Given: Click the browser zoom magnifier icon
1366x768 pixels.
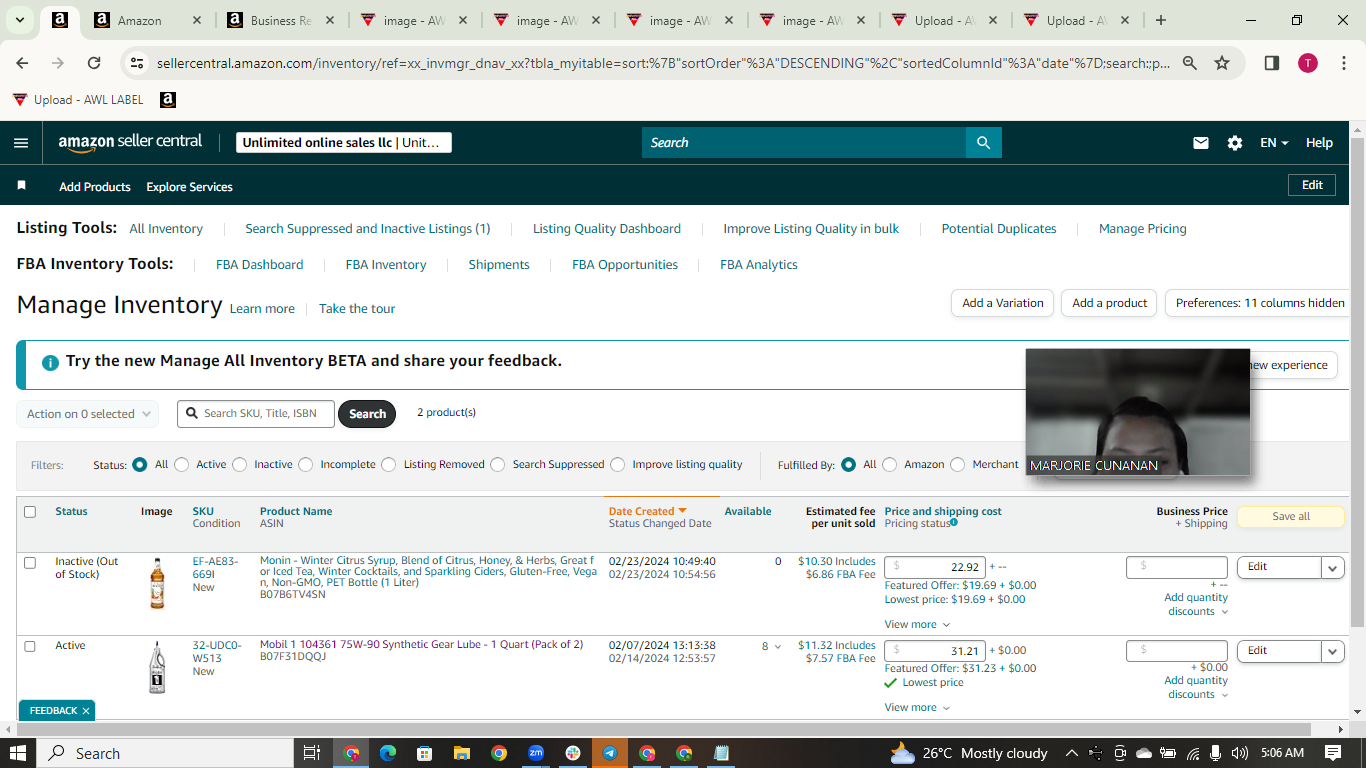Looking at the screenshot, I should [x=1190, y=63].
